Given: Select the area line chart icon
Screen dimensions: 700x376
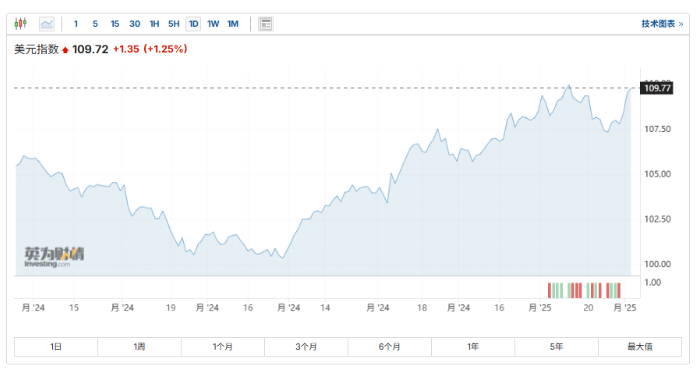Looking at the screenshot, I should pos(47,24).
